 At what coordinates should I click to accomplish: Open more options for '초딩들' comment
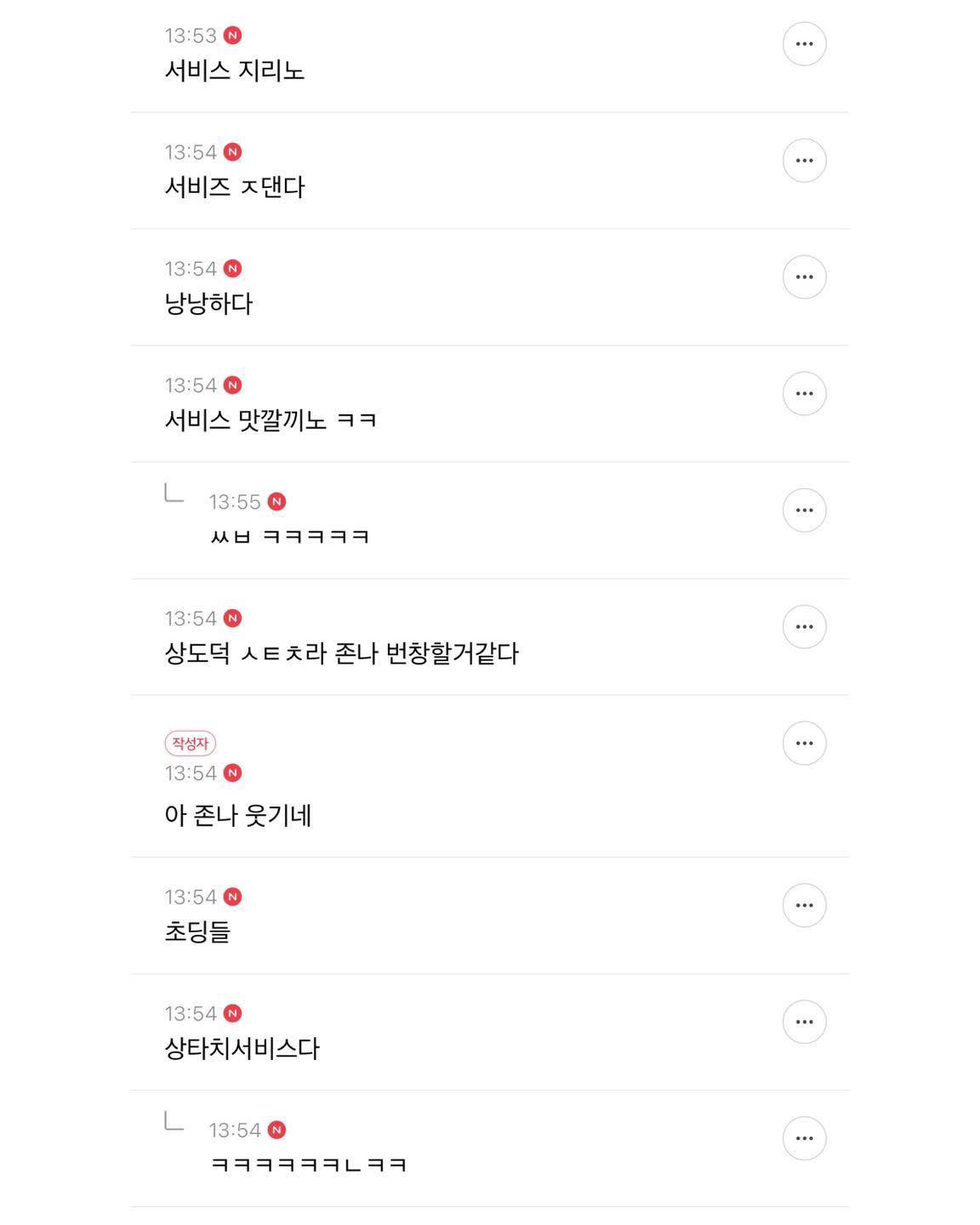coord(804,905)
